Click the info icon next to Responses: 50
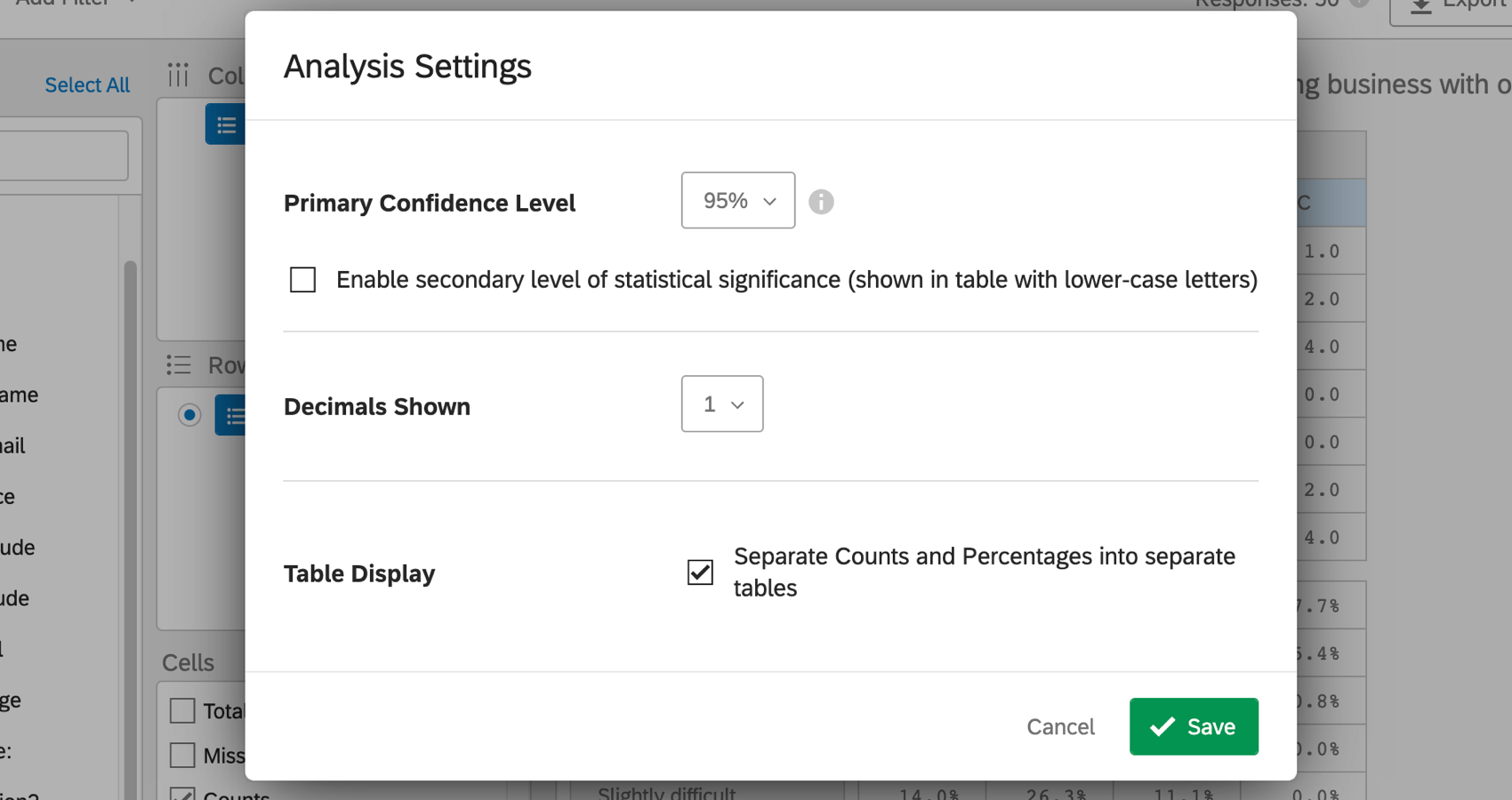 coord(1355,3)
